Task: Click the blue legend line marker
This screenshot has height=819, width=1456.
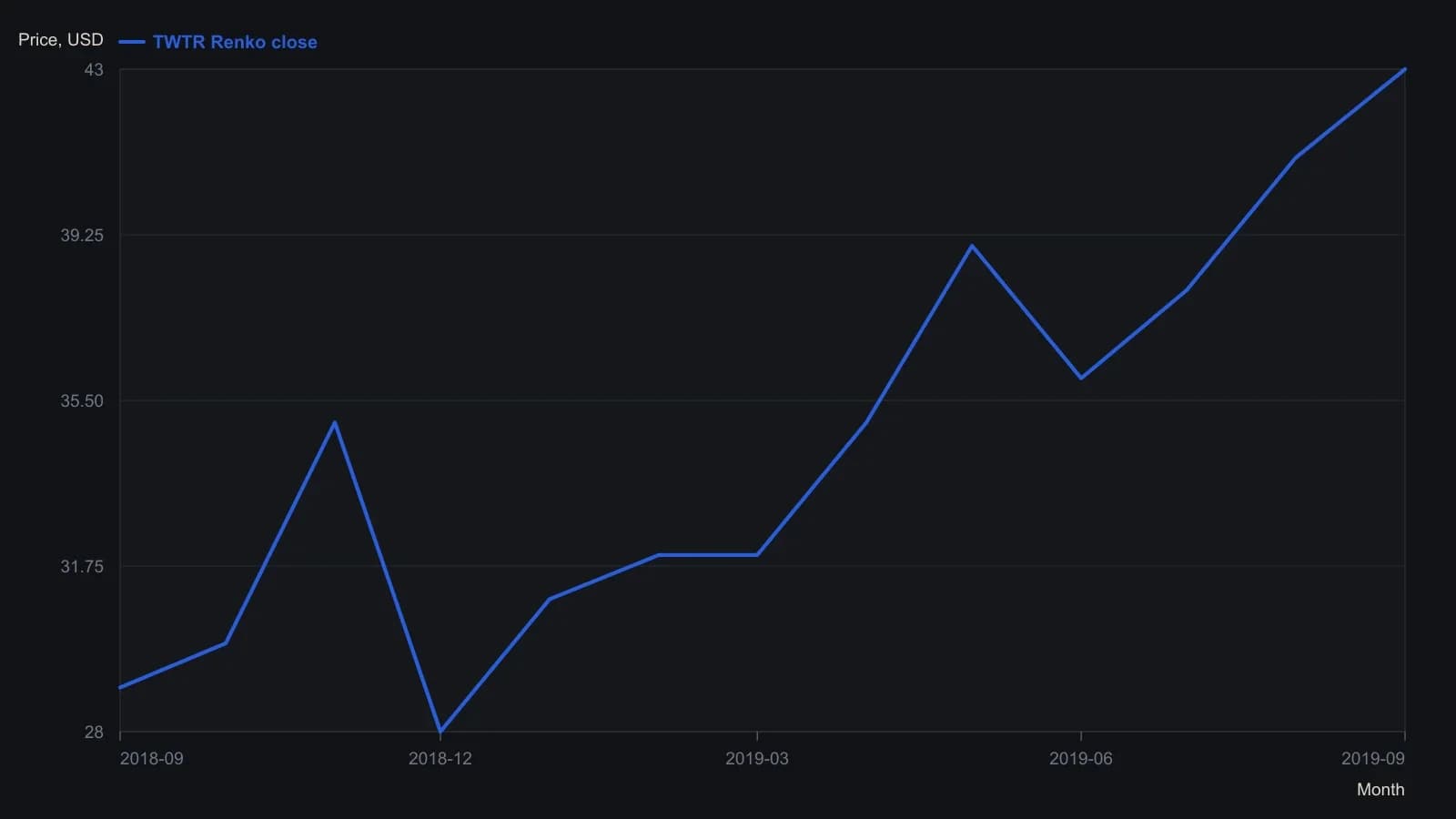Action: point(132,42)
